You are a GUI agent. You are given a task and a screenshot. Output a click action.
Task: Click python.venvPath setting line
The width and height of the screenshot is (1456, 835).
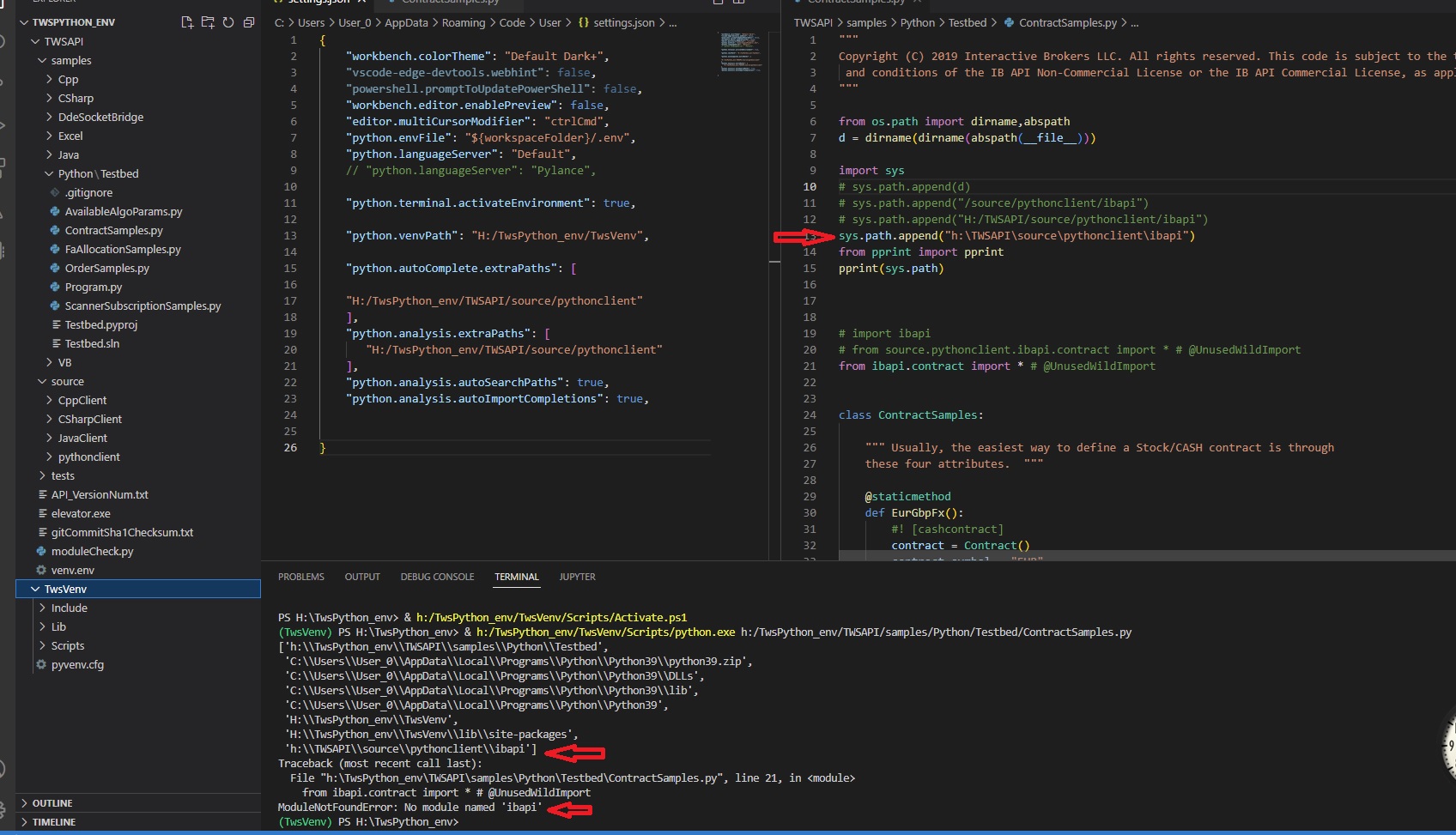pyautogui.click(x=498, y=235)
